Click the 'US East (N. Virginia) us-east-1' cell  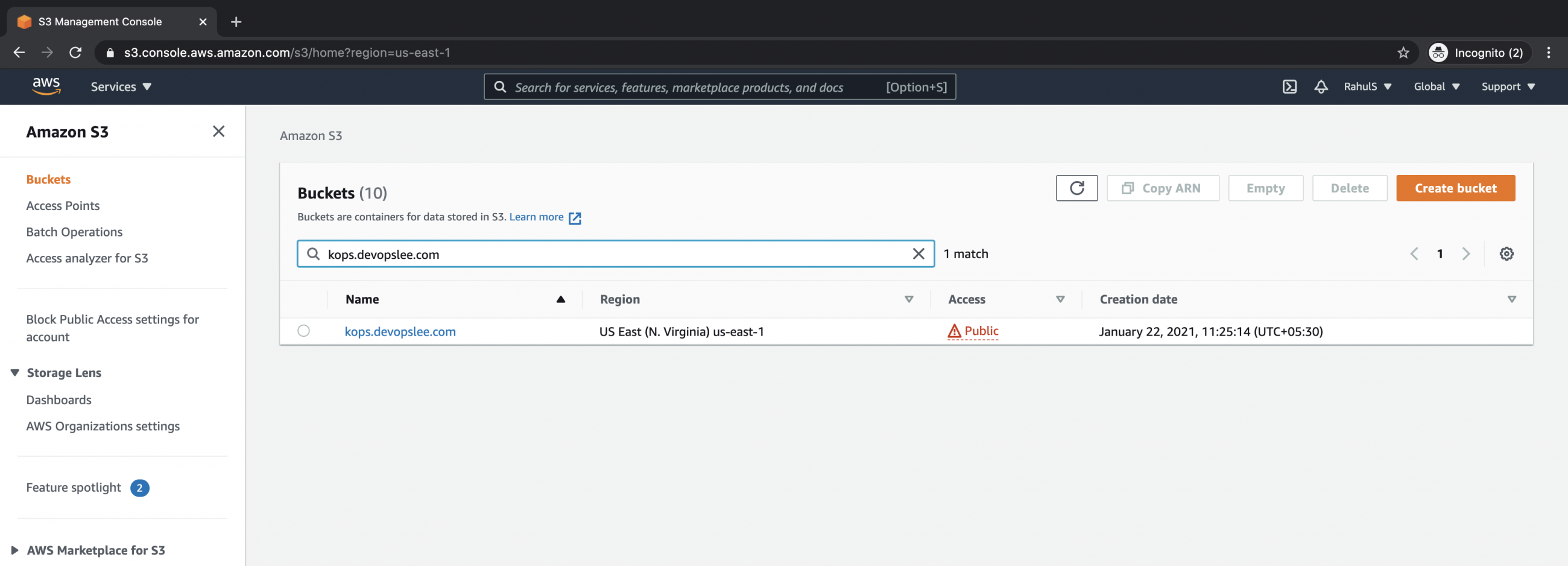[681, 331]
